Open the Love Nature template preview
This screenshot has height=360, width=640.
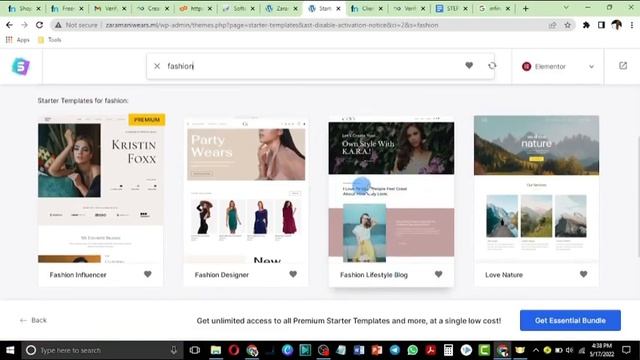536,189
